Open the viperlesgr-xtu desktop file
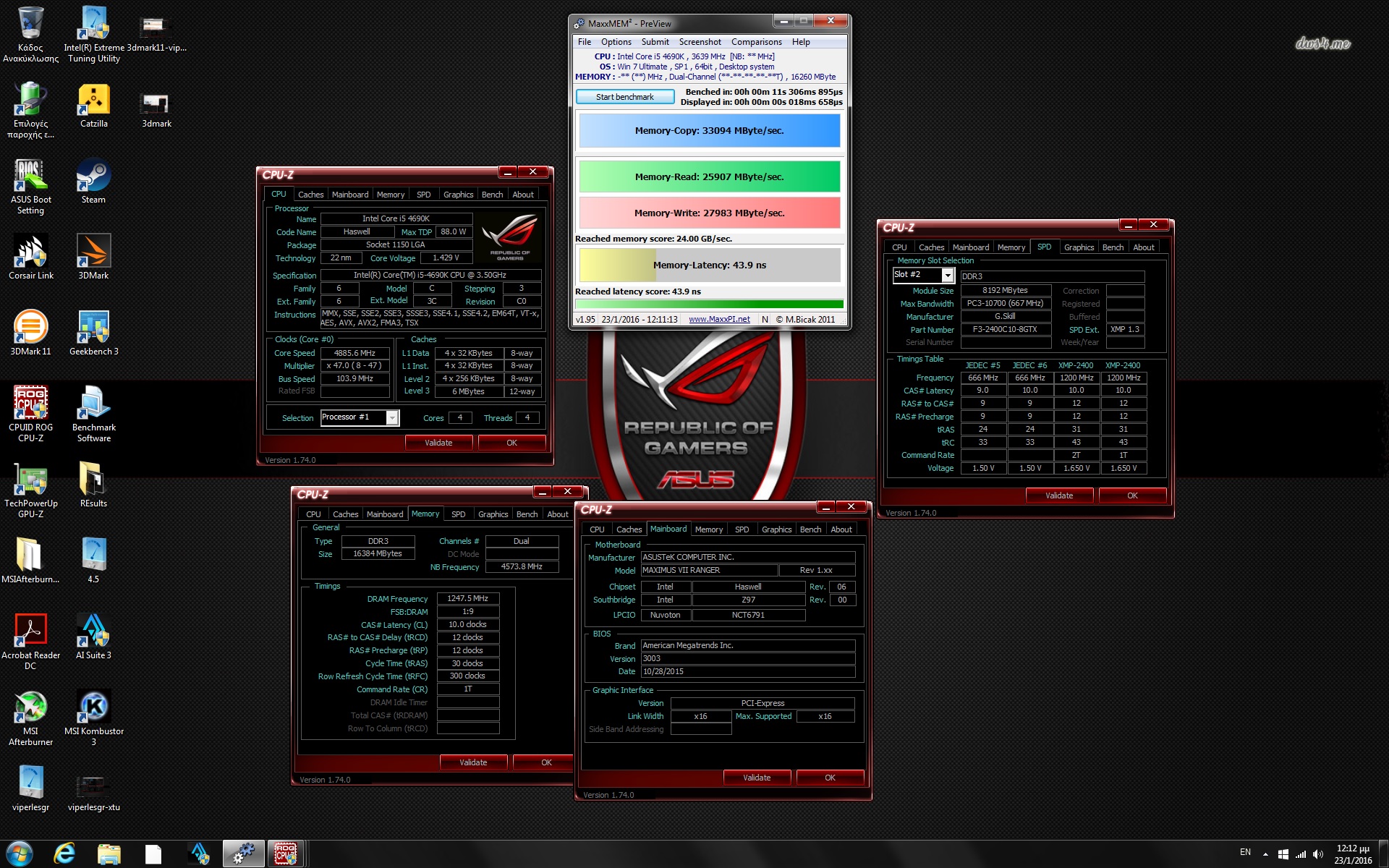Screen dimensions: 1389x868 pyautogui.click(x=94, y=794)
